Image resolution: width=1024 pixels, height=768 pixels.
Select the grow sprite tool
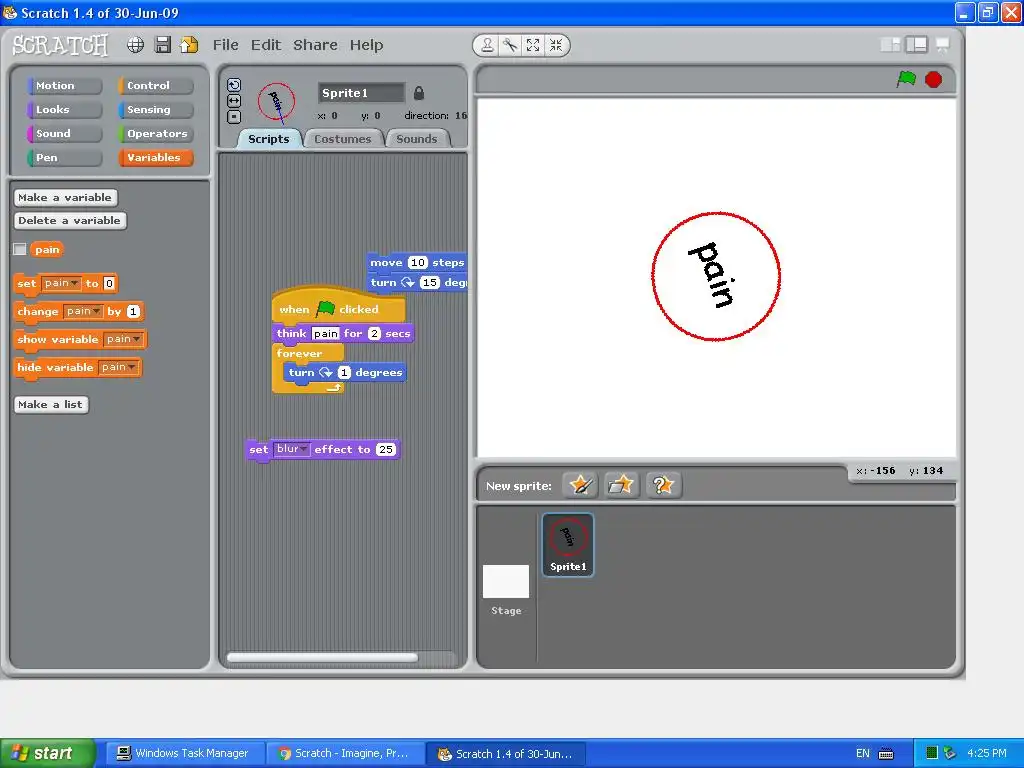(x=533, y=45)
